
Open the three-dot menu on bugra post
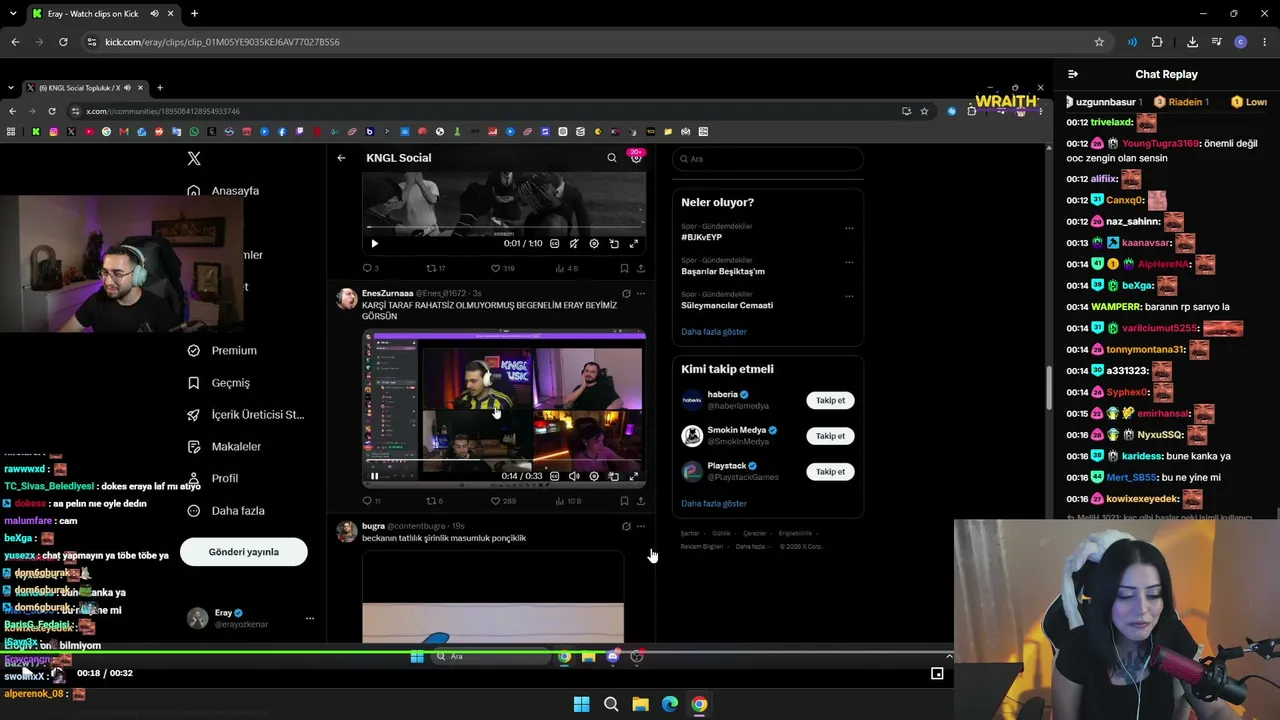coord(641,526)
